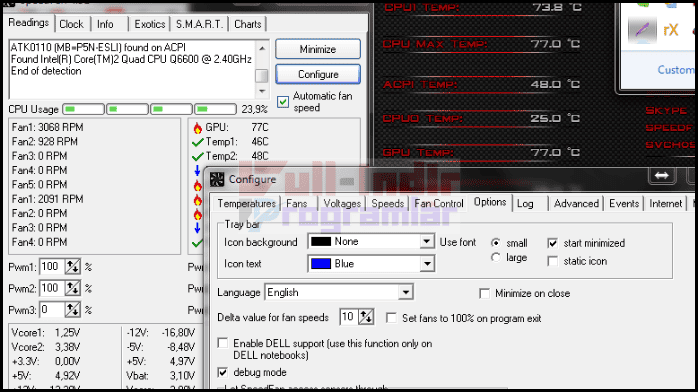Viewport: 698px width, 392px height.
Task: Click the Vbat 3,10V reading
Action: (x=161, y=376)
